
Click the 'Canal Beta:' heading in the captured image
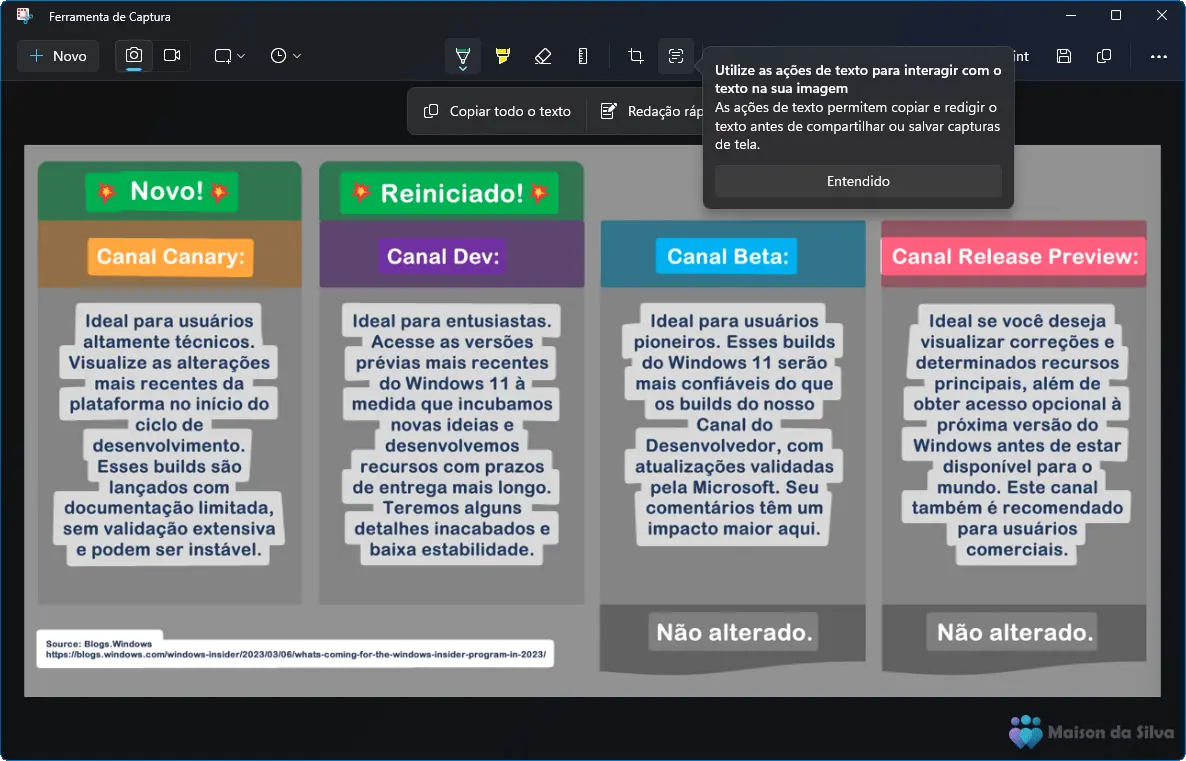click(x=727, y=257)
